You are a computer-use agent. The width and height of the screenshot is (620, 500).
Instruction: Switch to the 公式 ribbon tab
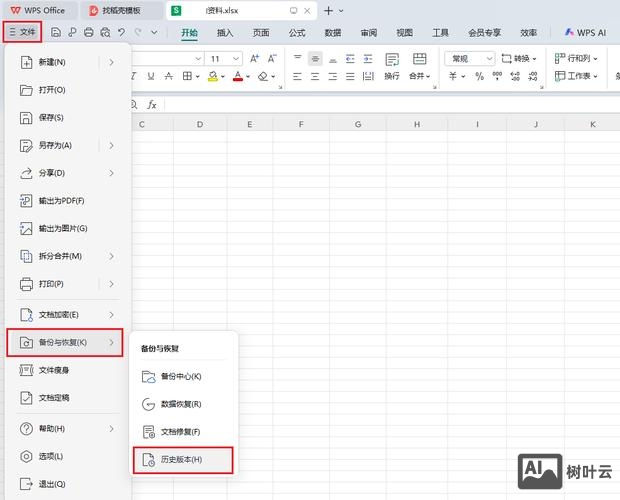coord(297,33)
